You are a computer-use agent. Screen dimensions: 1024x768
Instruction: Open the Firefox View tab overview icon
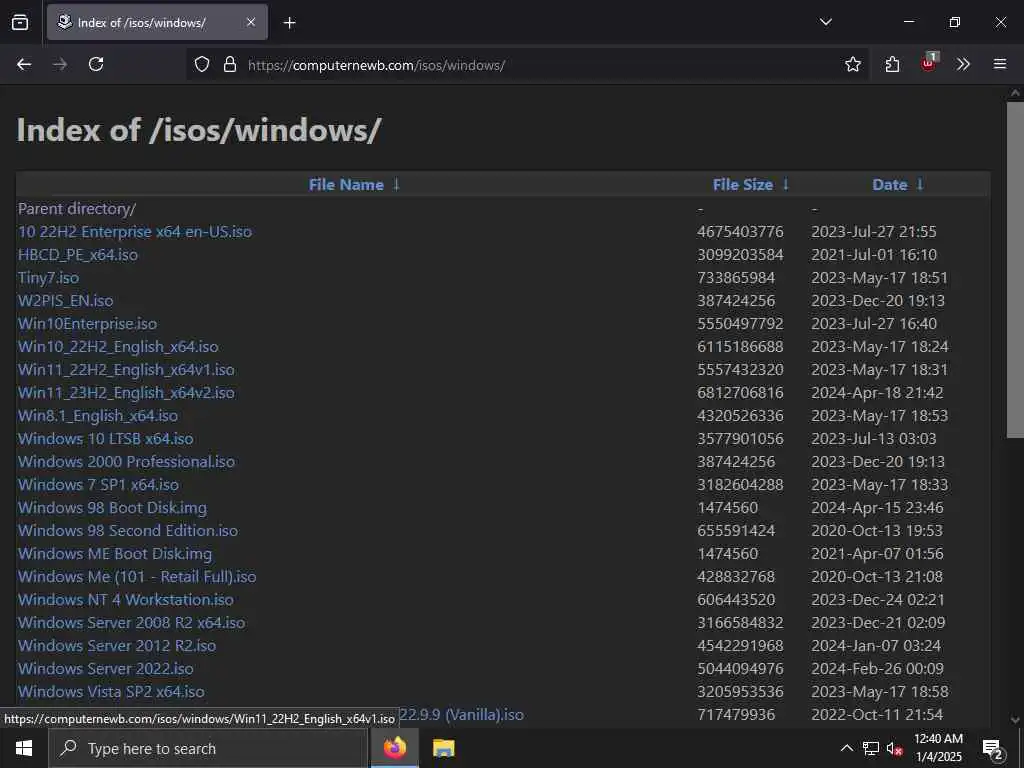point(20,22)
